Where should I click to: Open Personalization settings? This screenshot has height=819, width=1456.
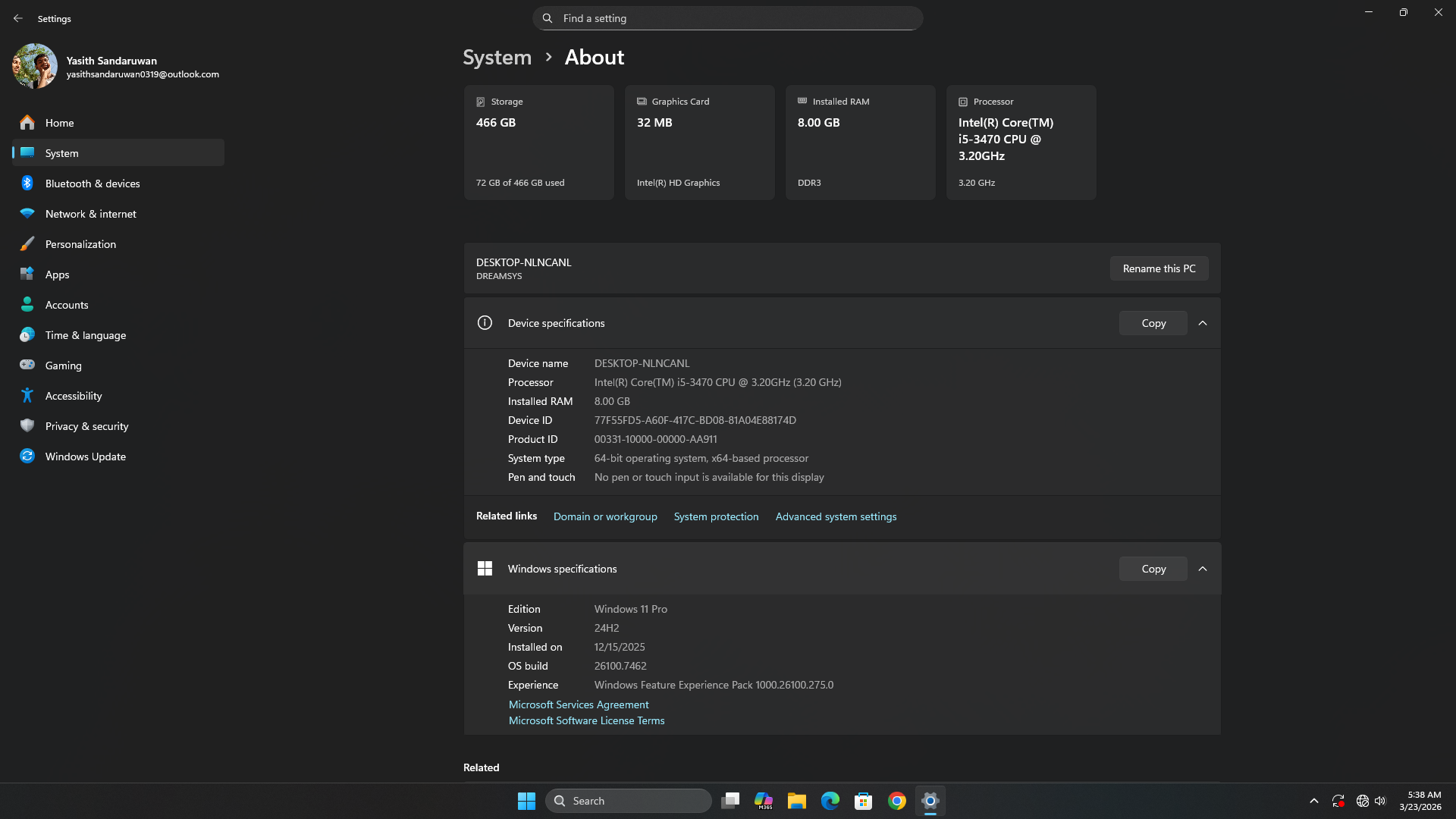(x=80, y=244)
